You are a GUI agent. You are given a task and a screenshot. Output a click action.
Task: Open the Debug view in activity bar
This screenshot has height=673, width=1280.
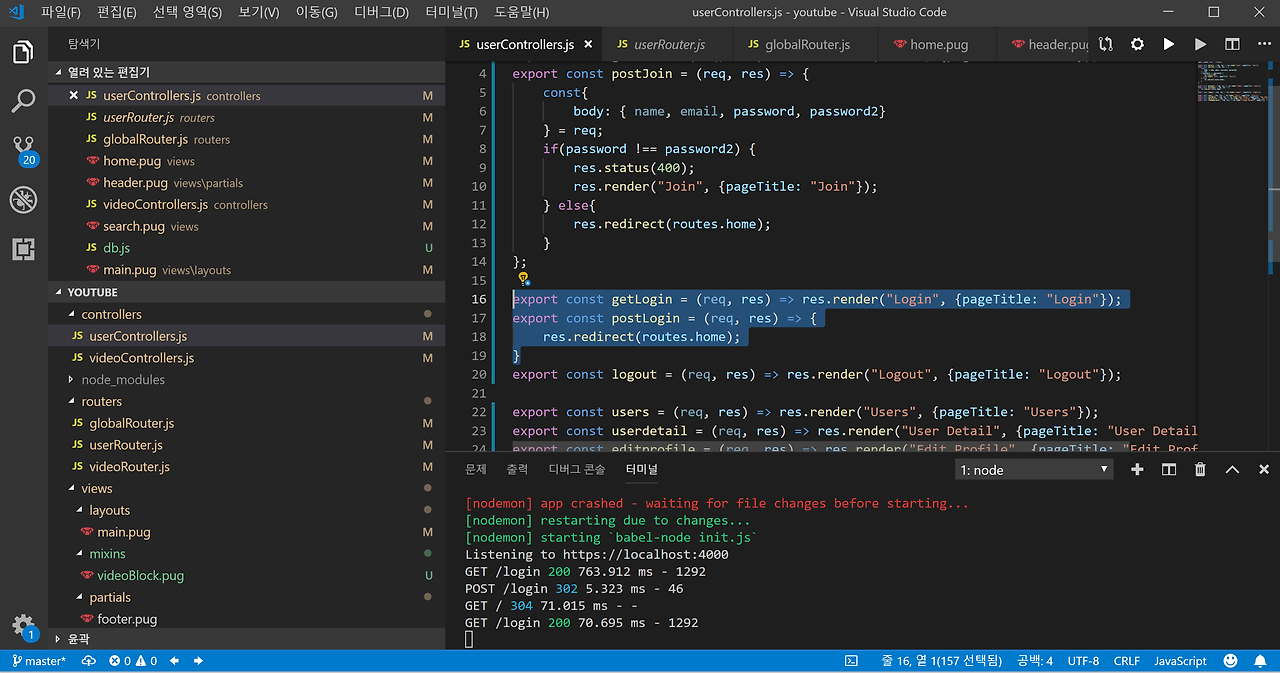pos(23,200)
